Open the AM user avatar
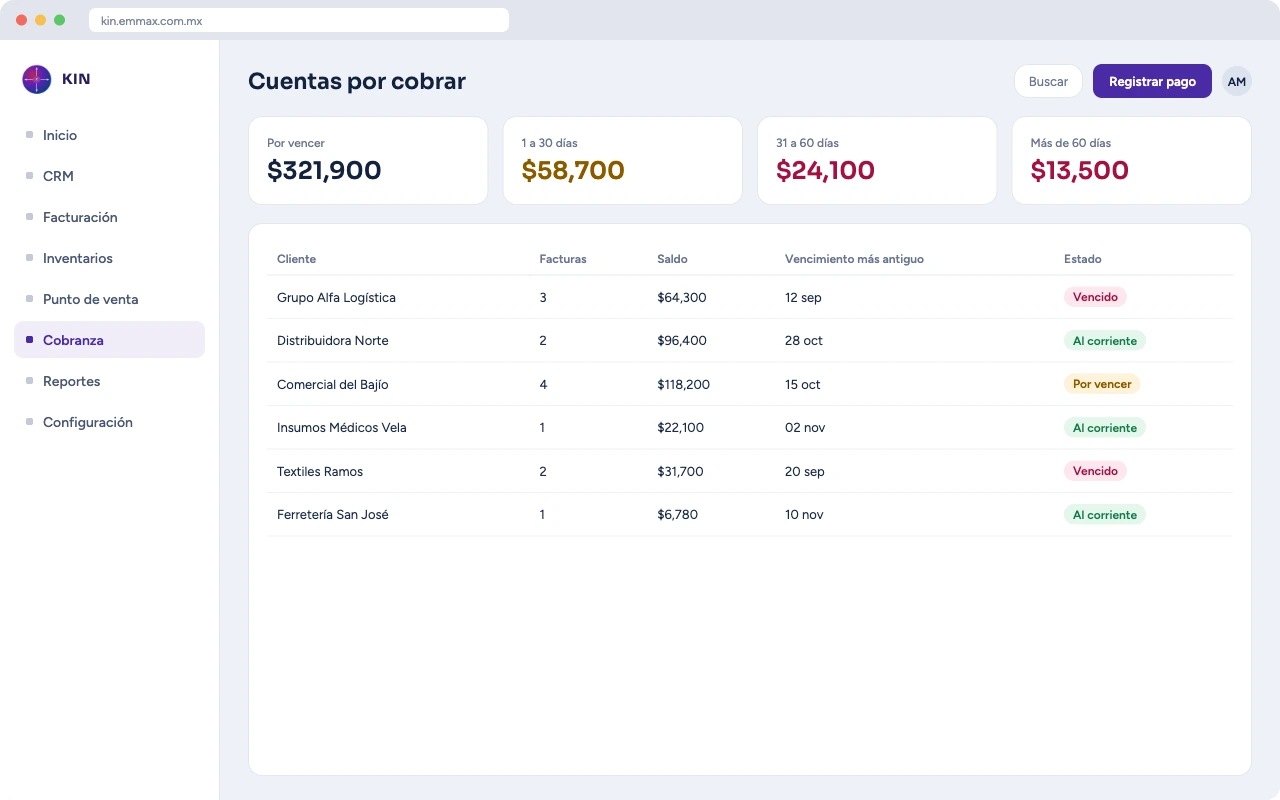Viewport: 1280px width, 800px height. pyautogui.click(x=1237, y=81)
